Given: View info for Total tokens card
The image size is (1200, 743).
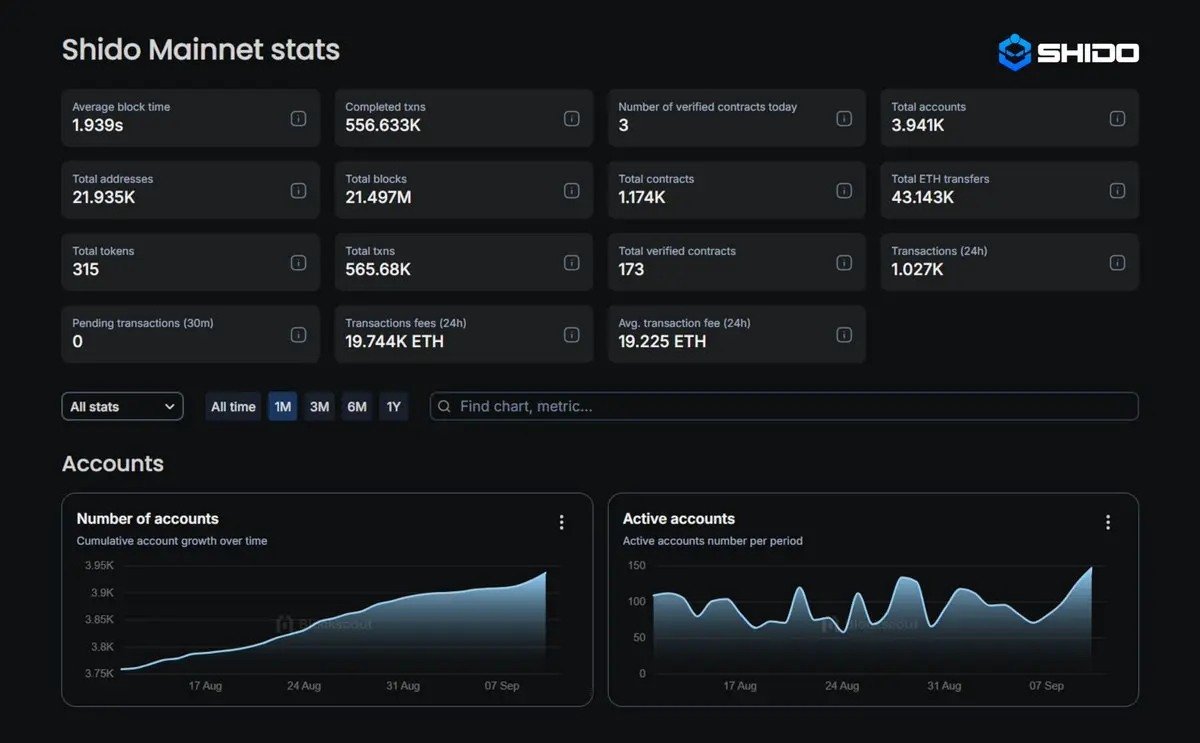Looking at the screenshot, I should [x=298, y=262].
